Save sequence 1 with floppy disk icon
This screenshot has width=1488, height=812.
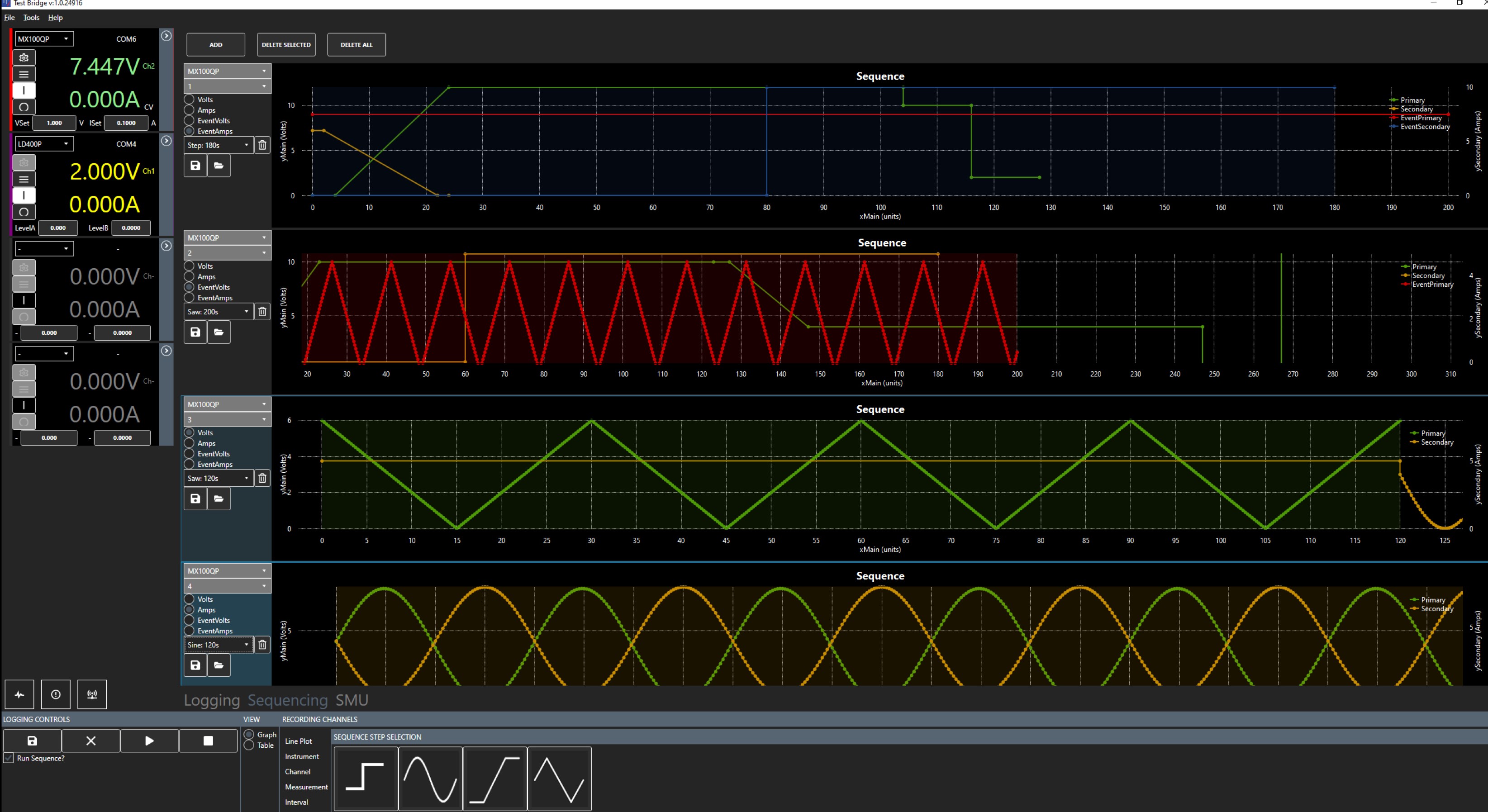pyautogui.click(x=195, y=166)
